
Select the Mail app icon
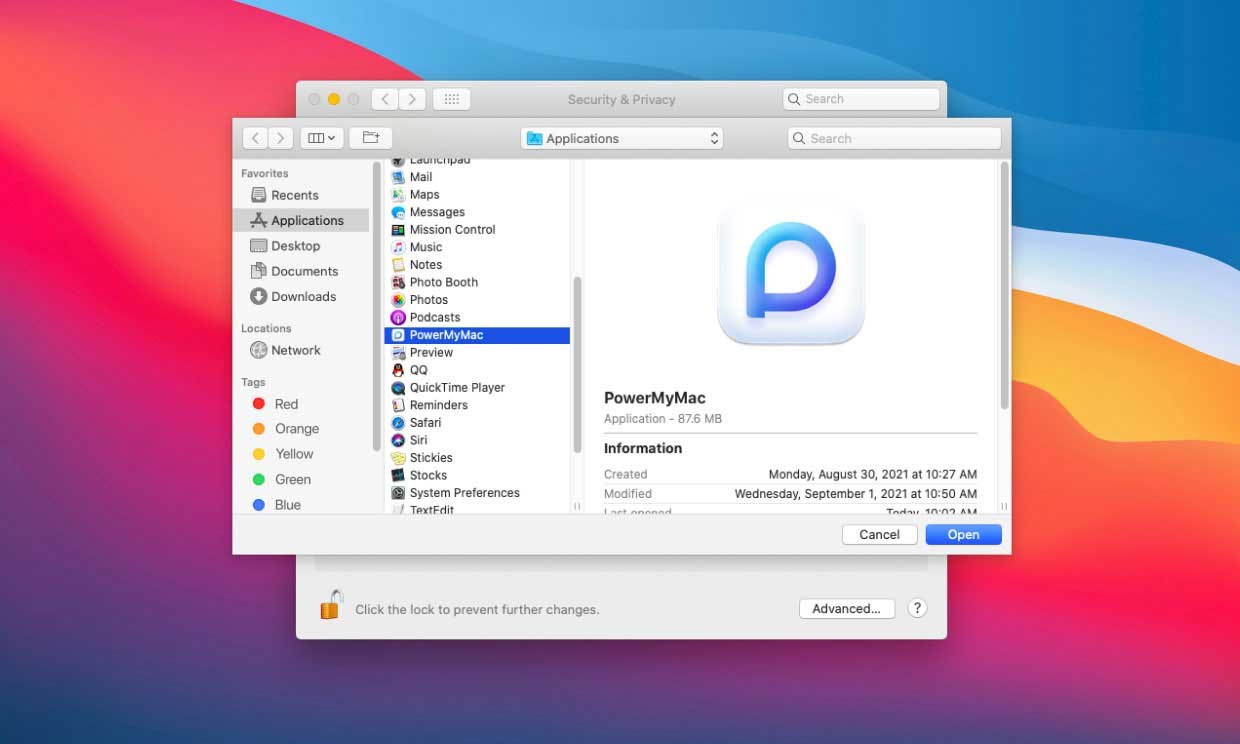tap(398, 177)
